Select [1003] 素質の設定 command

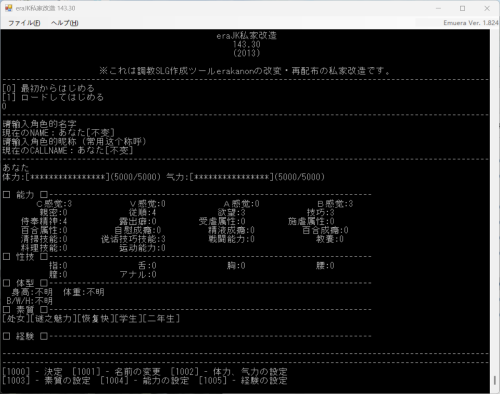46,381
